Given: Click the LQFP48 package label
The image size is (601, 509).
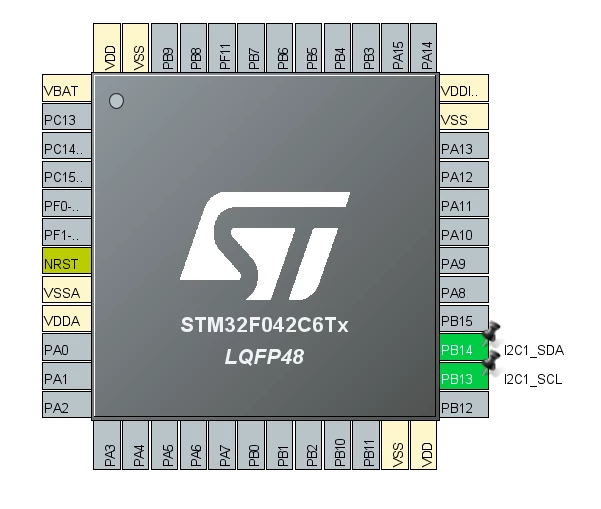Looking at the screenshot, I should (264, 357).
